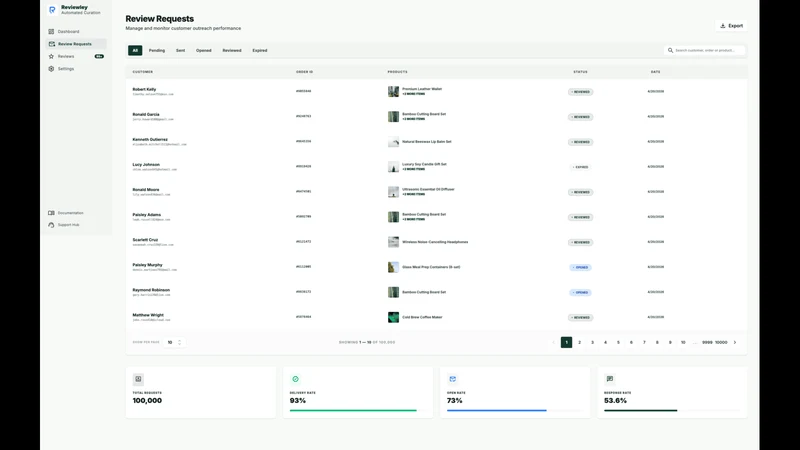Click the previous page arrow

click(554, 342)
